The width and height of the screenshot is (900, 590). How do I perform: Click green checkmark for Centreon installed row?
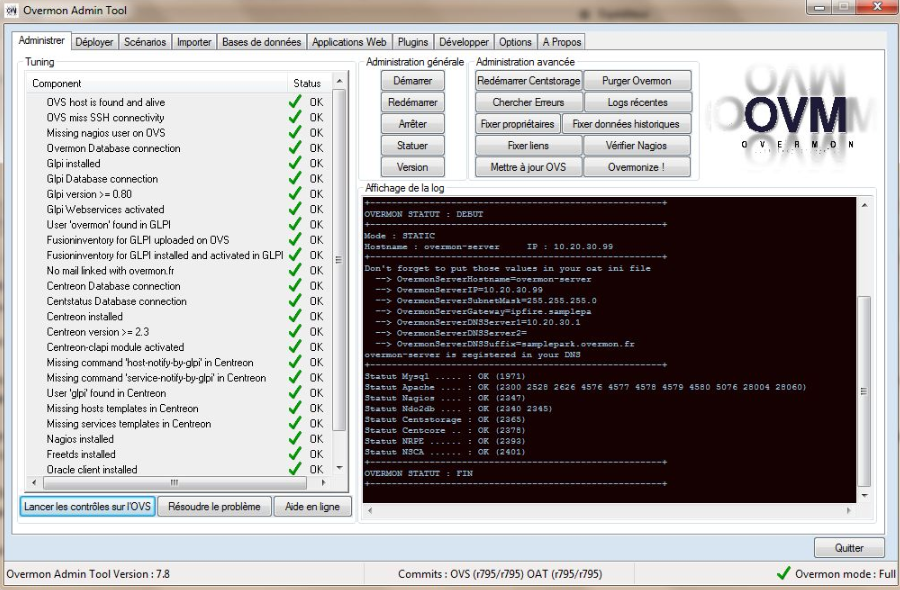point(295,317)
